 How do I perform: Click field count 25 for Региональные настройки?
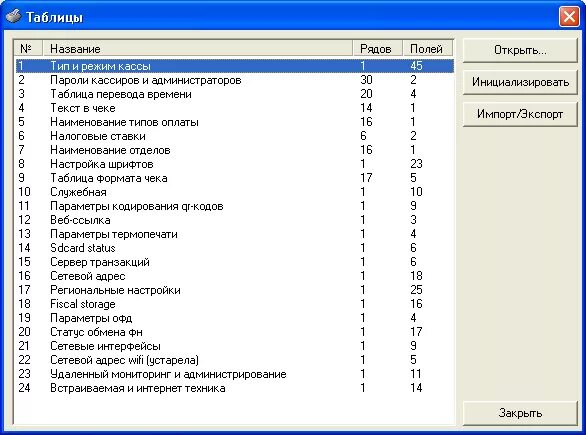[x=416, y=290]
